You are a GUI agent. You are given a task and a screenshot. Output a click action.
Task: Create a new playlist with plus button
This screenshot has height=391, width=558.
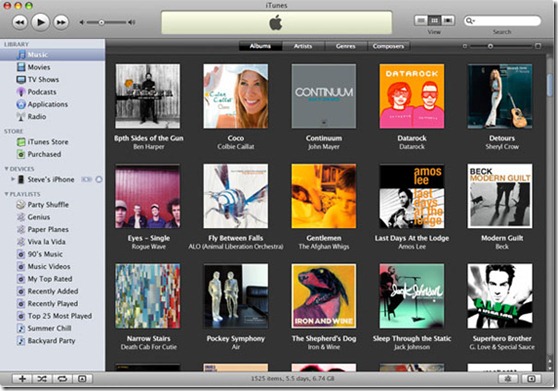pyautogui.click(x=22, y=379)
